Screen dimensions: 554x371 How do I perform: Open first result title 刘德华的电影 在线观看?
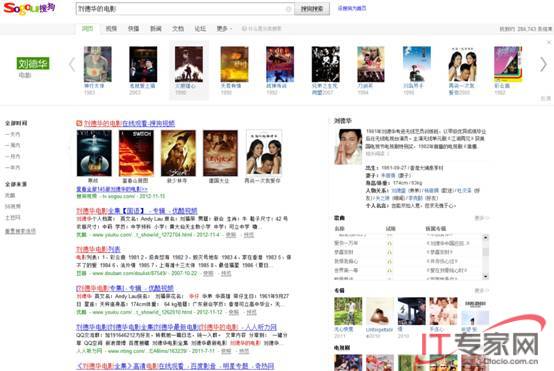tap(129, 123)
